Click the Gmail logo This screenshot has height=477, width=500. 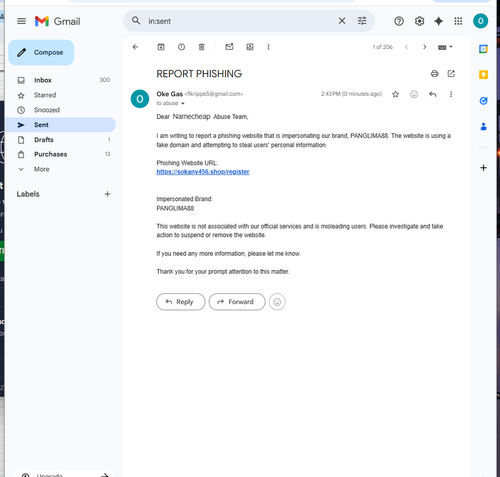pos(57,21)
